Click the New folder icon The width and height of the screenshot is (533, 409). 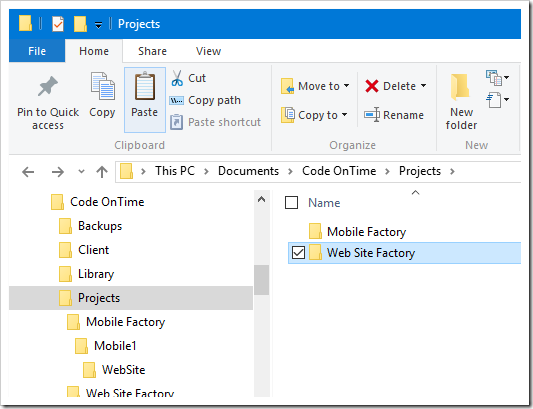pos(461,87)
